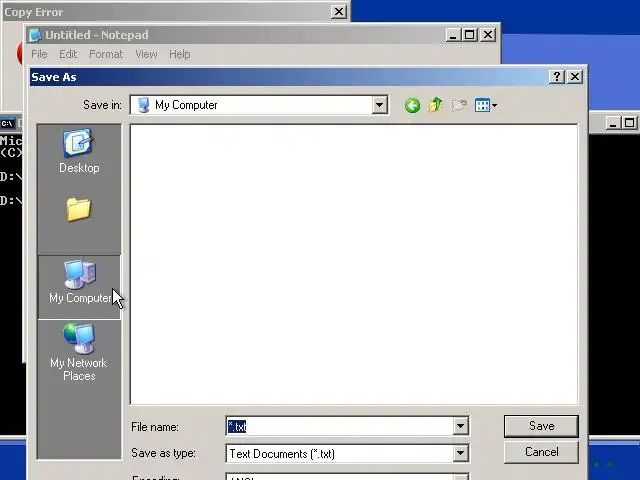Image resolution: width=640 pixels, height=480 pixels.
Task: Click the Help question mark in Save As
Action: tap(557, 76)
